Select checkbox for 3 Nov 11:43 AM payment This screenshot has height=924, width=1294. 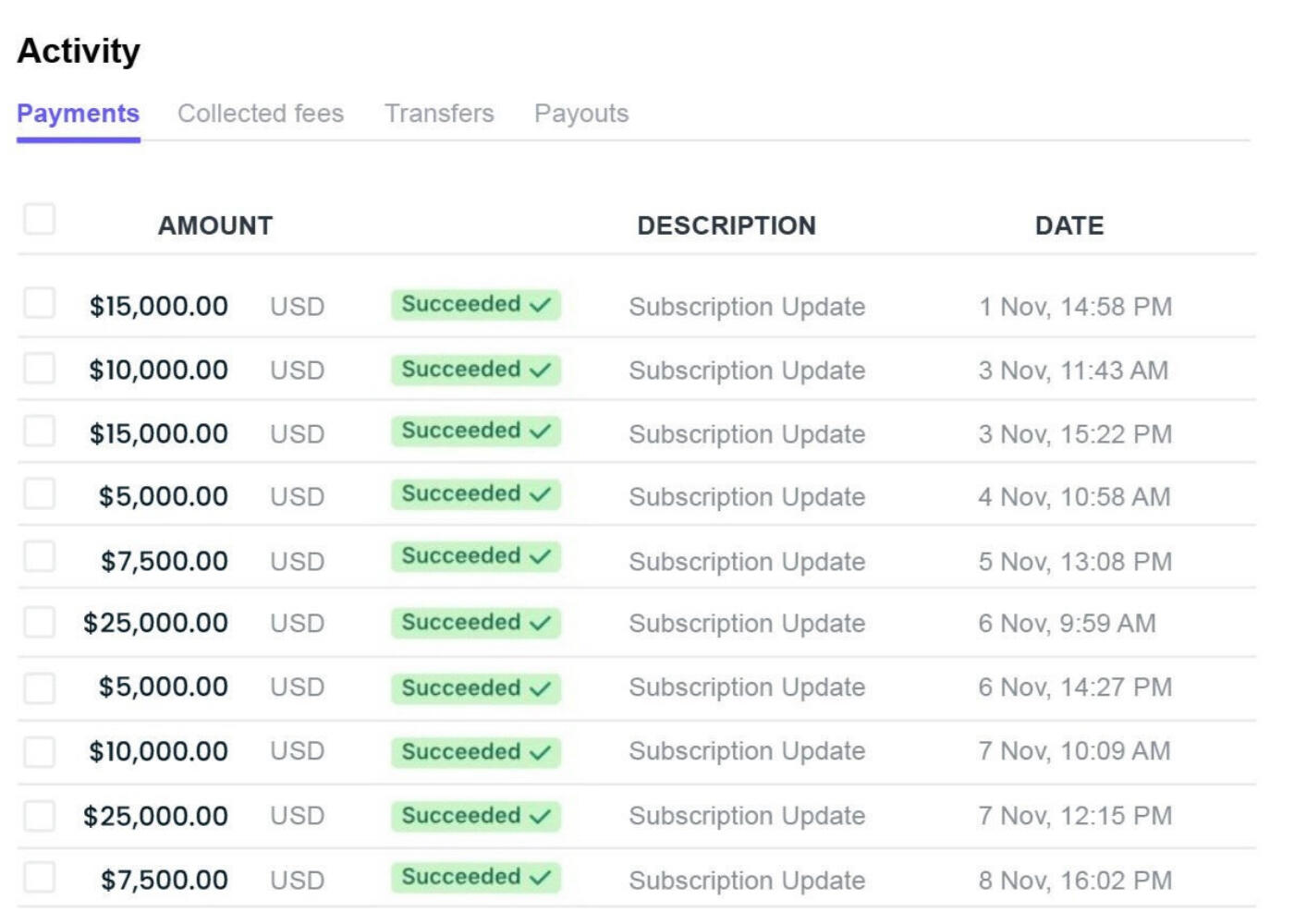40,367
